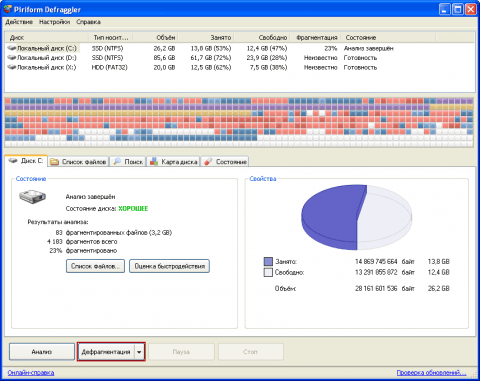Open the Онлайн-справка link
The image size is (480, 381).
pyautogui.click(x=31, y=373)
